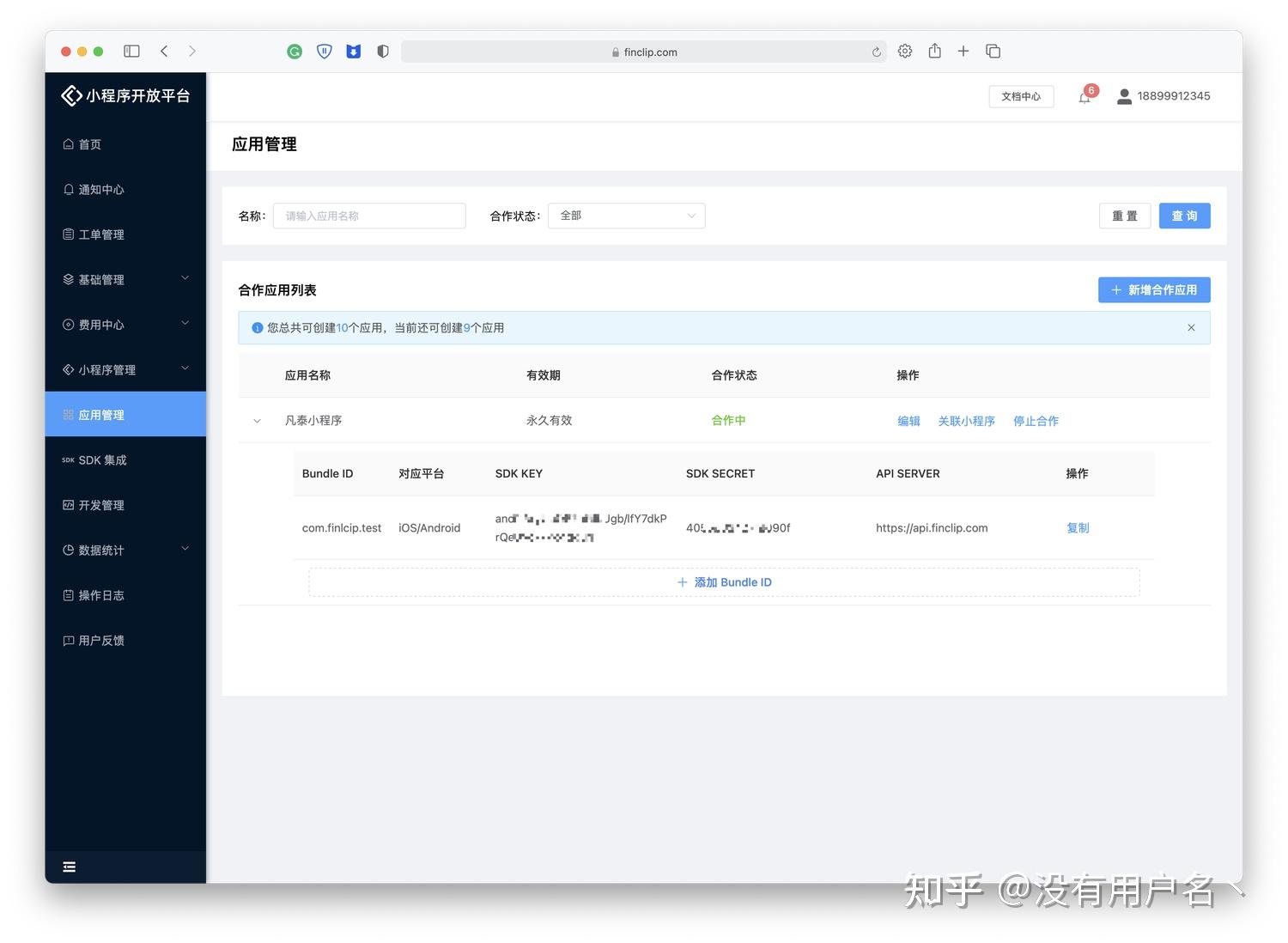Click the 名称 application name input field
This screenshot has width=1288, height=943.
pos(368,216)
